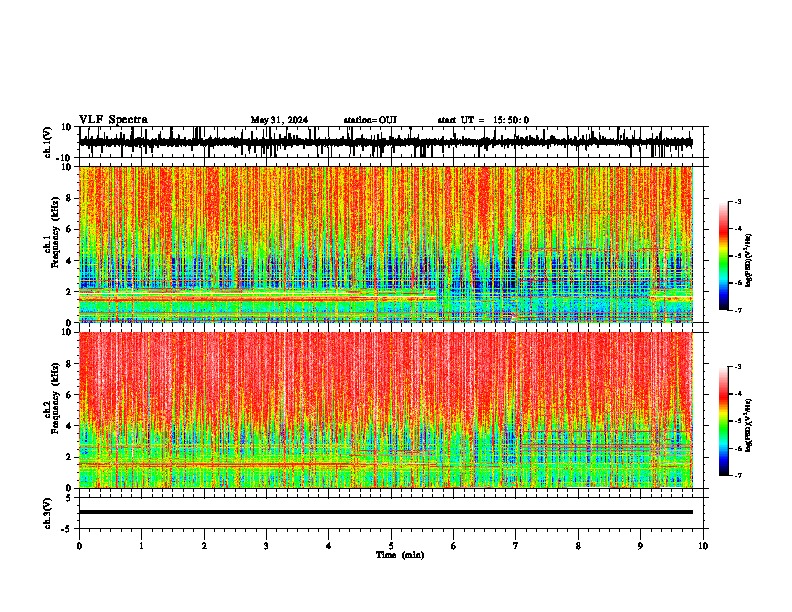The height and width of the screenshot is (612, 792).
Task: Click the ch.3(V) axis label
Action: point(48,513)
